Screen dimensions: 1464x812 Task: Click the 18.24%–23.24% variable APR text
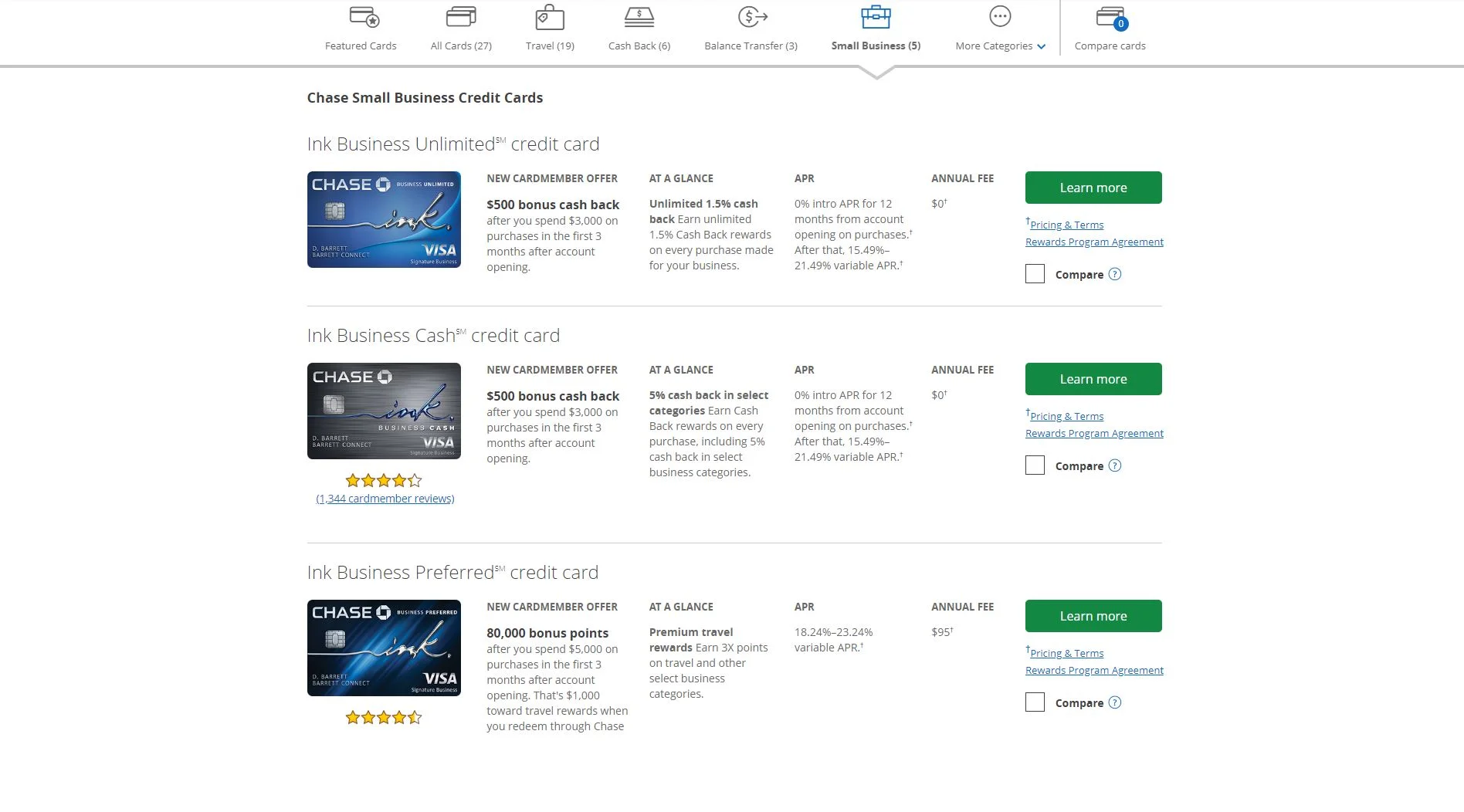tap(834, 639)
